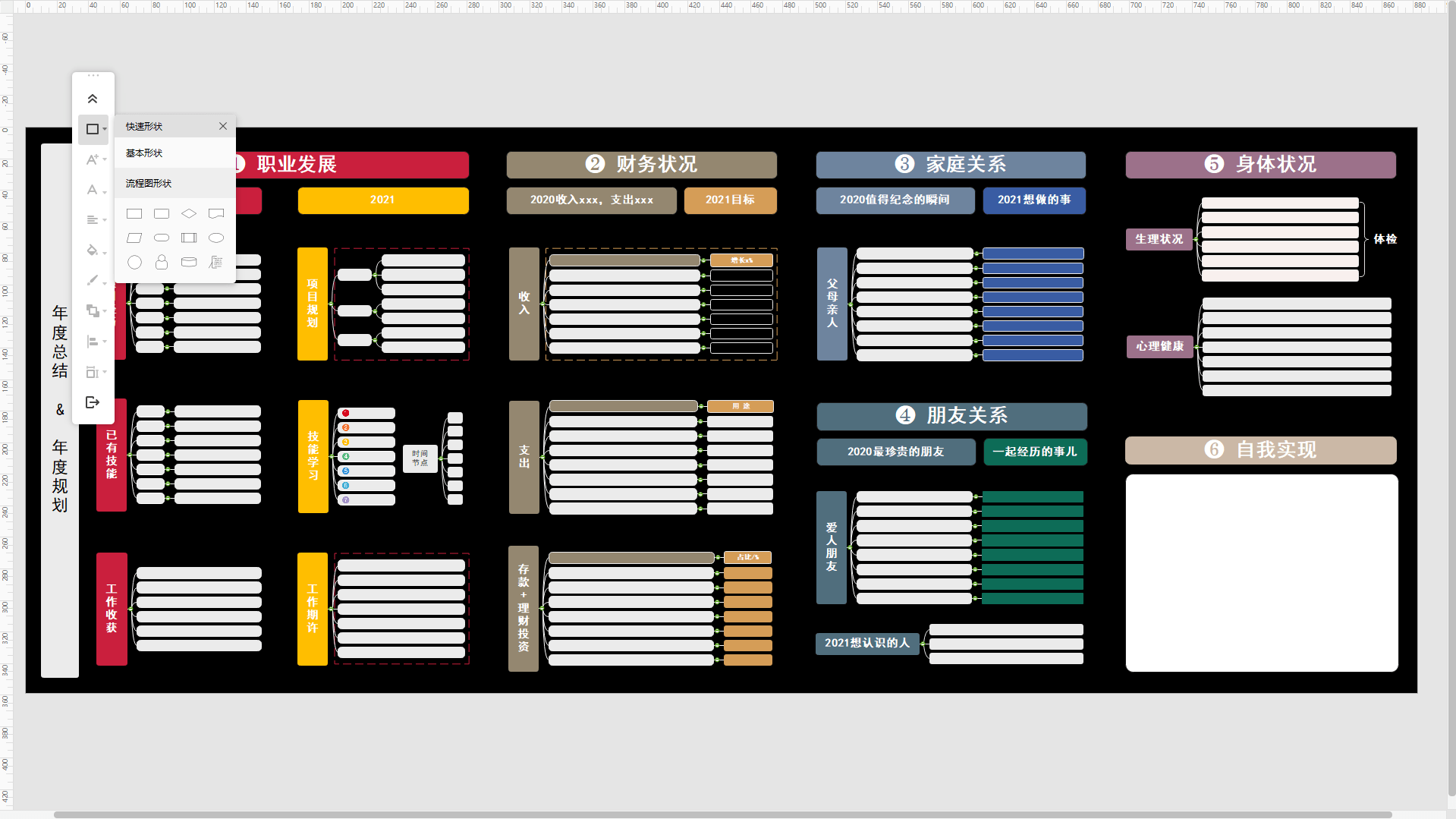Select the 体检 text label

coord(1385,239)
